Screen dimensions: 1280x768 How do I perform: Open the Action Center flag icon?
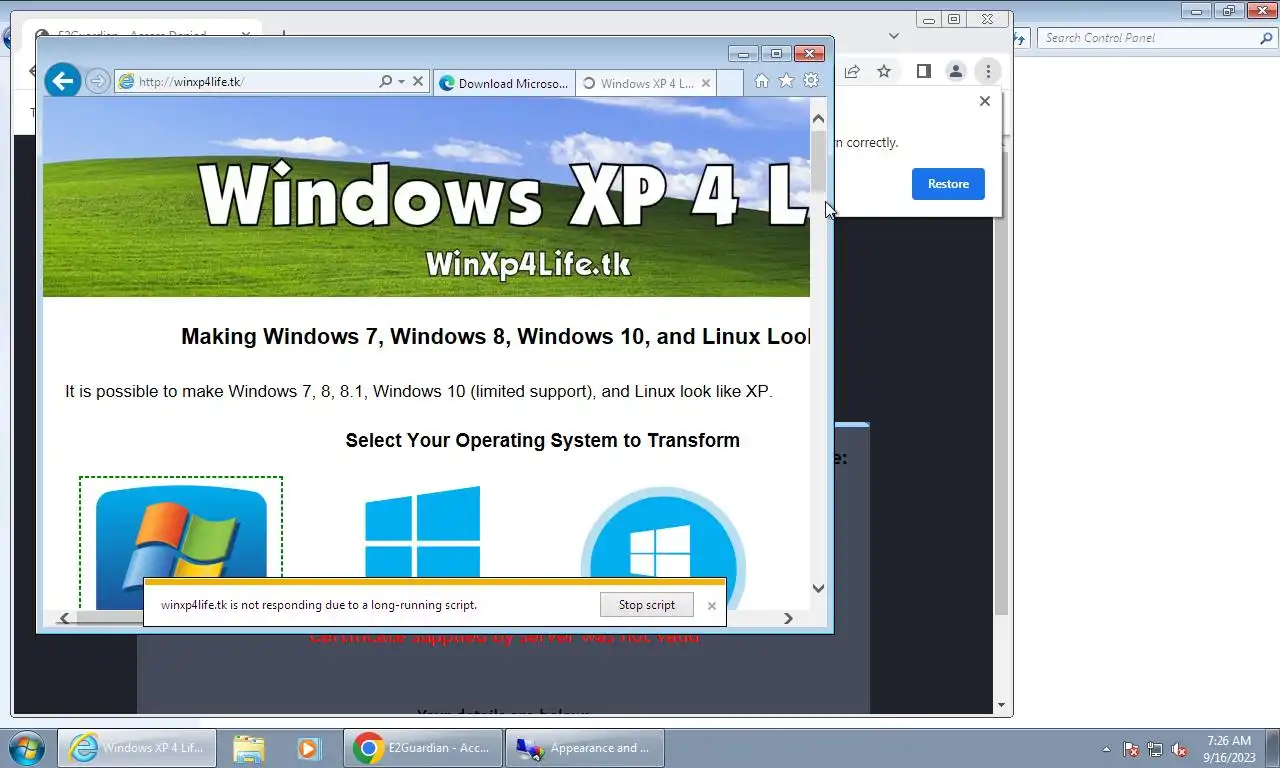coord(1131,749)
